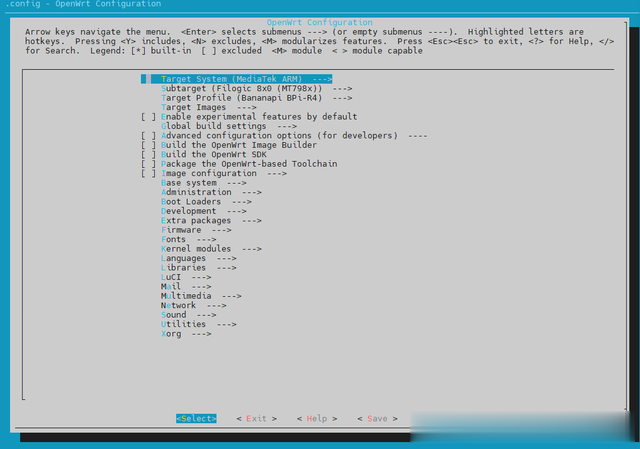The image size is (640, 449).
Task: Open the Languages submenu
Action: click(x=198, y=258)
